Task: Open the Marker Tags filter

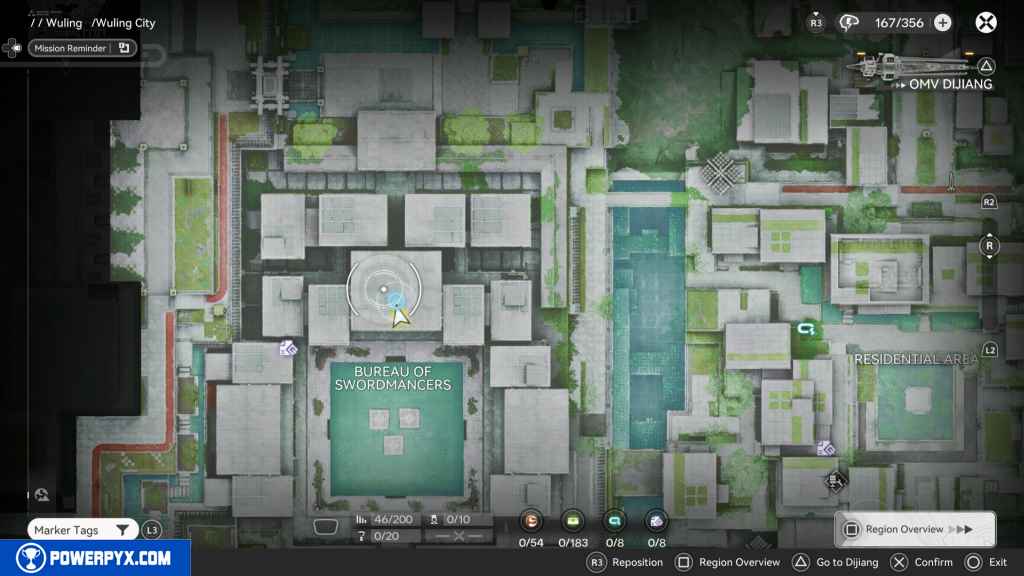Action: [x=81, y=530]
